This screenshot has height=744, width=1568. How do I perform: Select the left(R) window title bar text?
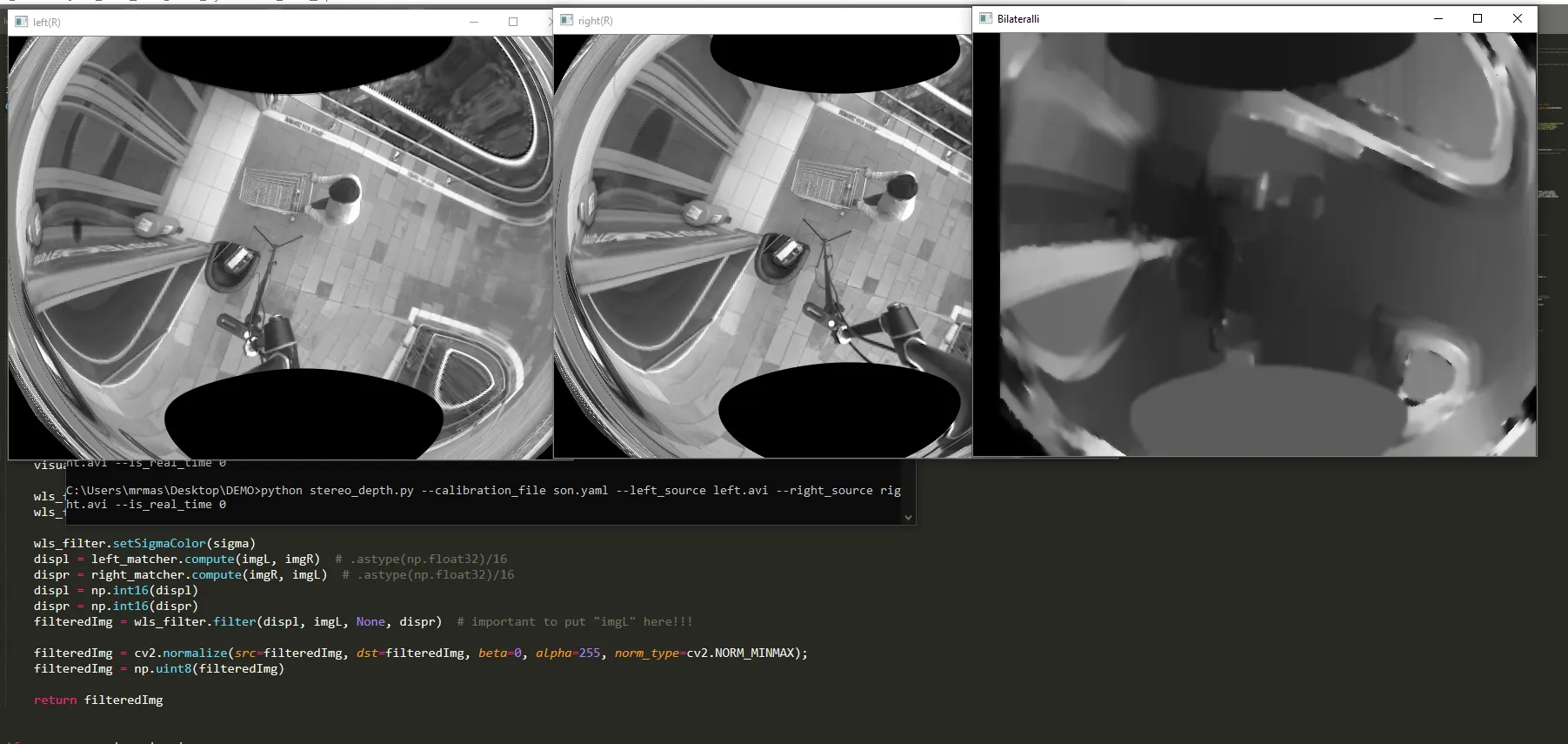point(47,23)
